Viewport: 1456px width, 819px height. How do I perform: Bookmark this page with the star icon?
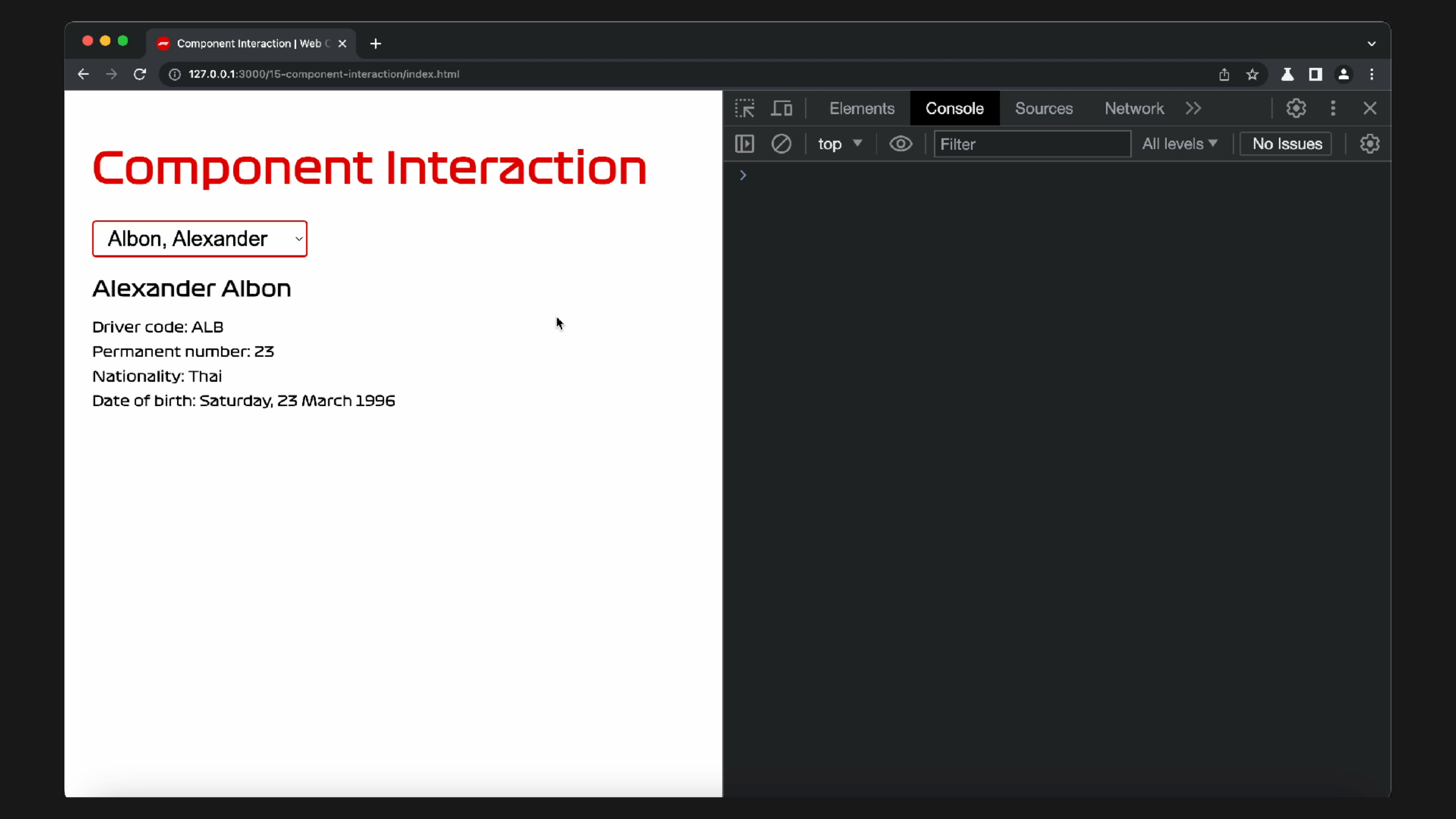(x=1253, y=74)
